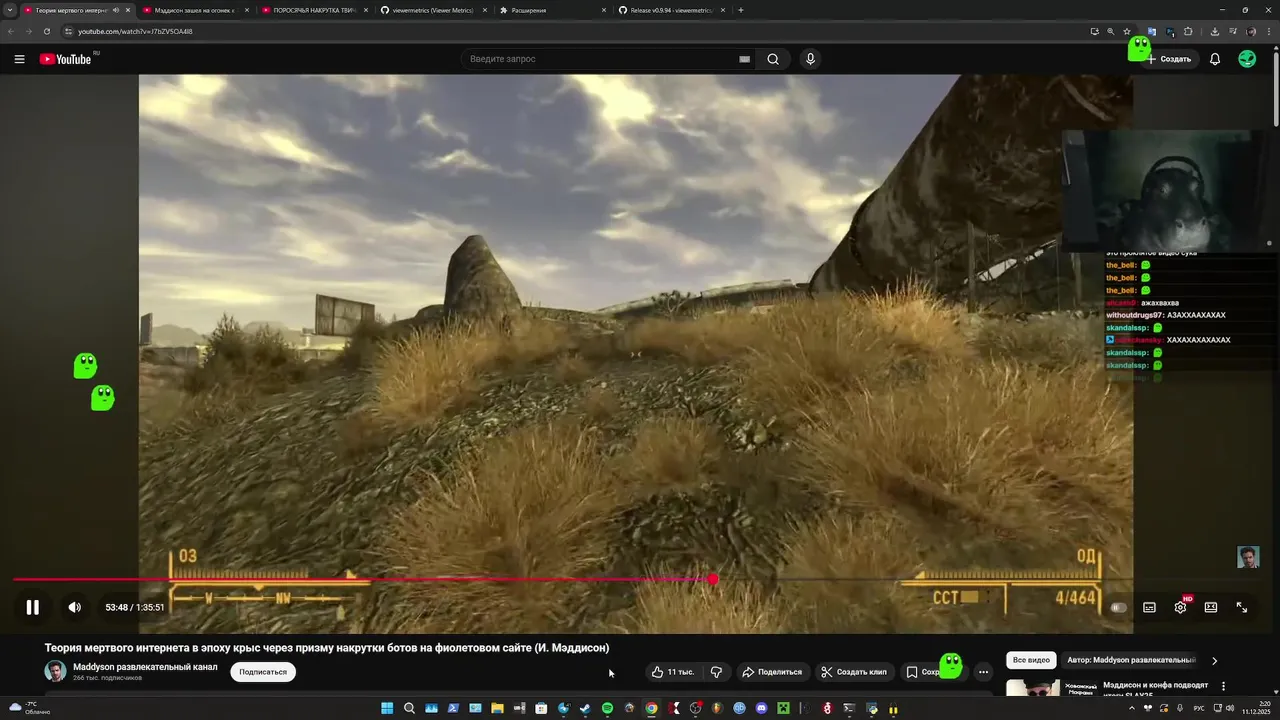Open the Chrome three-dot menu

(x=1270, y=31)
